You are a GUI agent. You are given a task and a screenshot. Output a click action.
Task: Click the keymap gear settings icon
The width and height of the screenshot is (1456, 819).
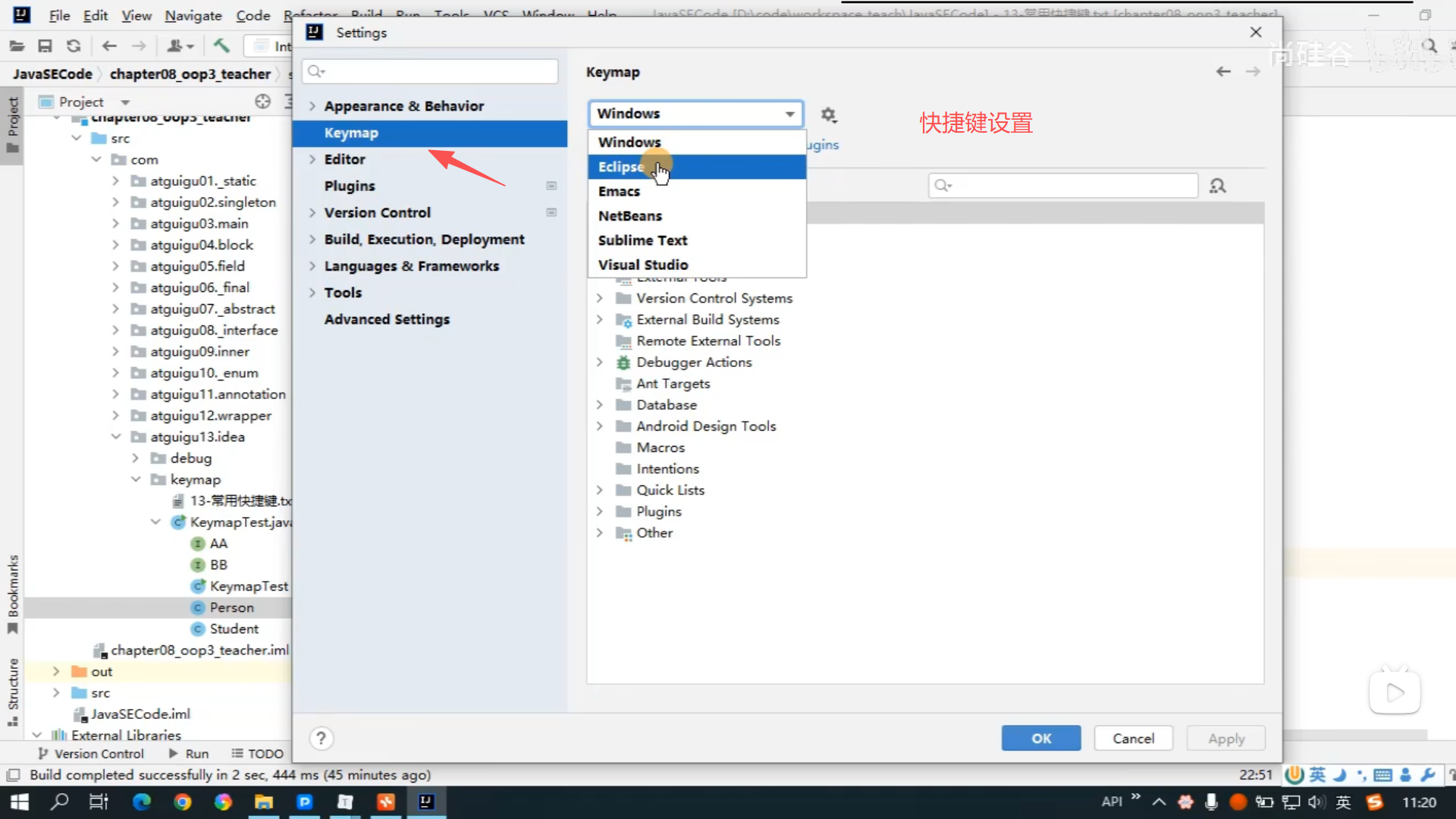click(828, 115)
